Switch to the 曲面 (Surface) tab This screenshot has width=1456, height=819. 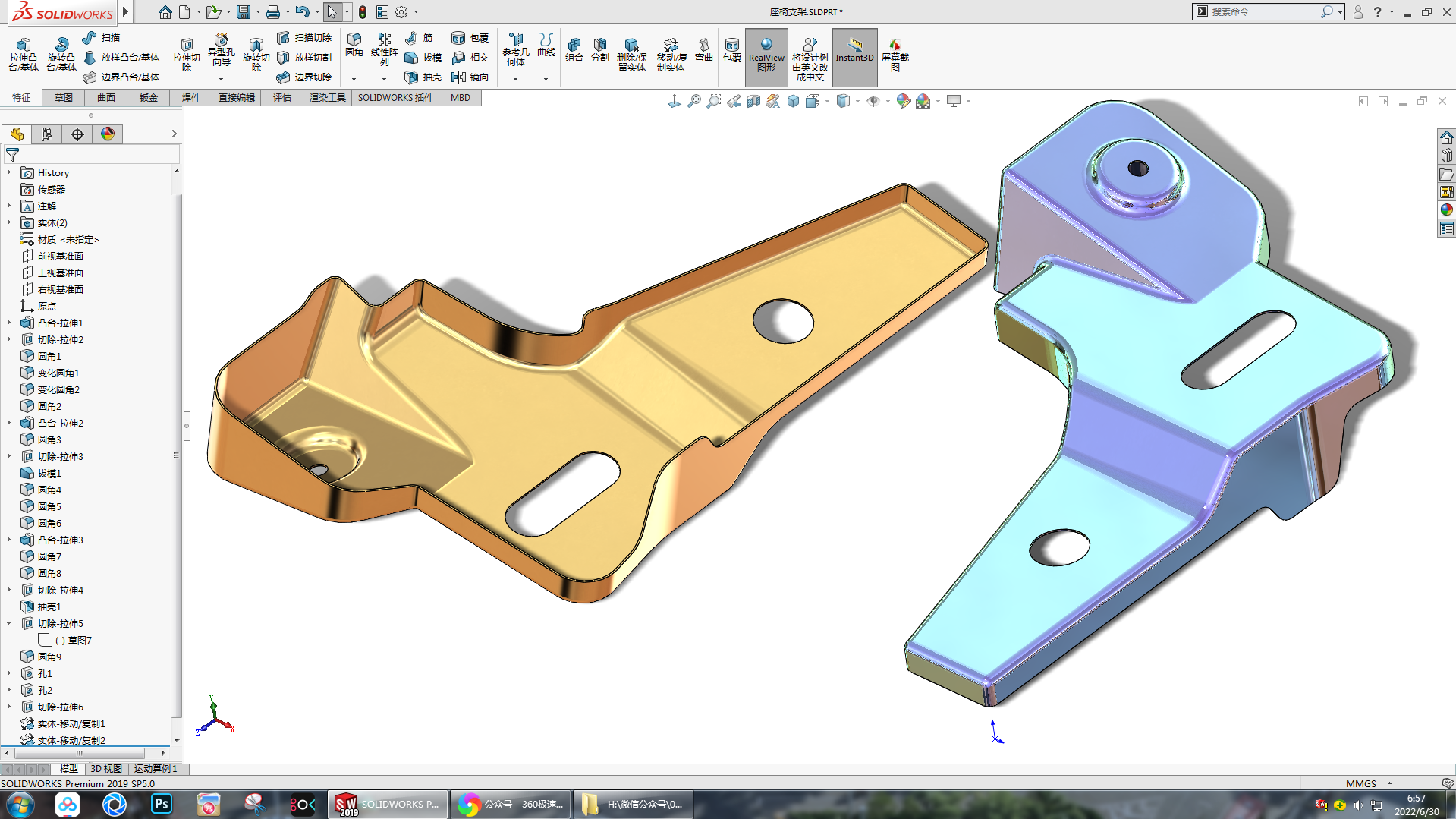(x=106, y=98)
